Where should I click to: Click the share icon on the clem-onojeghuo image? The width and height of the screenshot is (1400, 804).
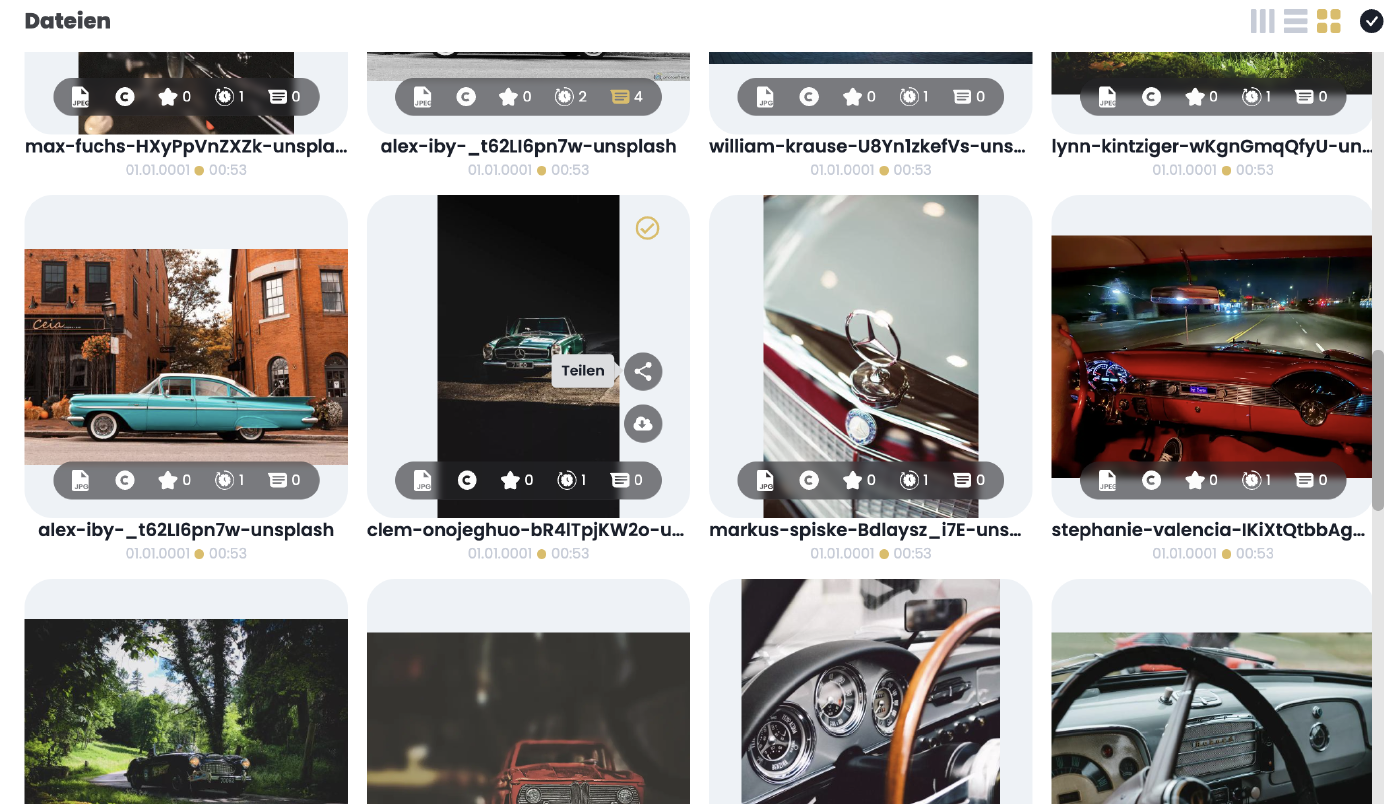pos(643,372)
